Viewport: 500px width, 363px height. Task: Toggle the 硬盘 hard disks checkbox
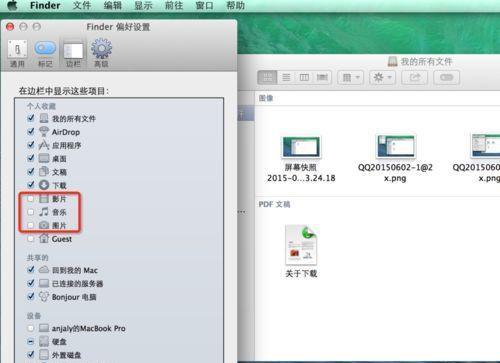[30, 342]
